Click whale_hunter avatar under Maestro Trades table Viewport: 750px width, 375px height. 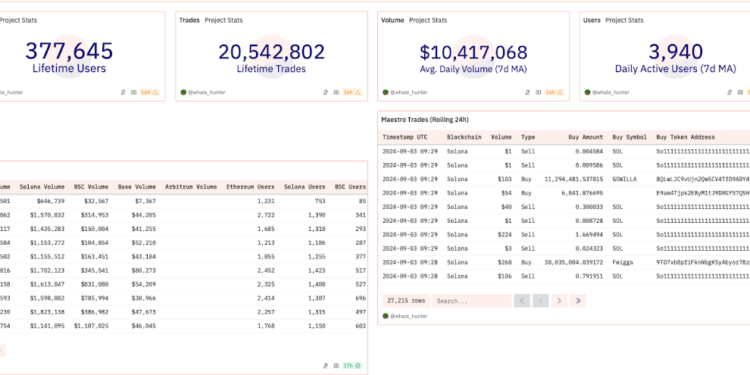[x=386, y=316]
